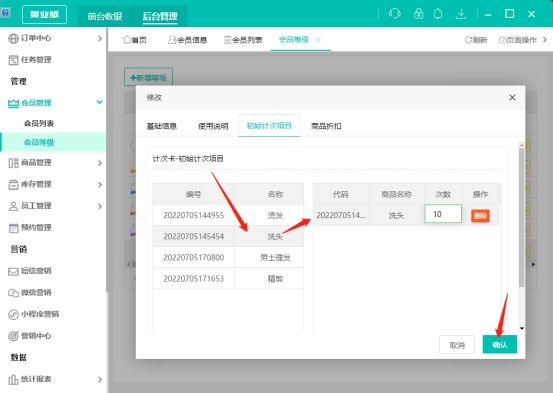Screen dimensions: 553x393
Task: Collapse the 会员管理 menu chevron
Action: pos(99,102)
